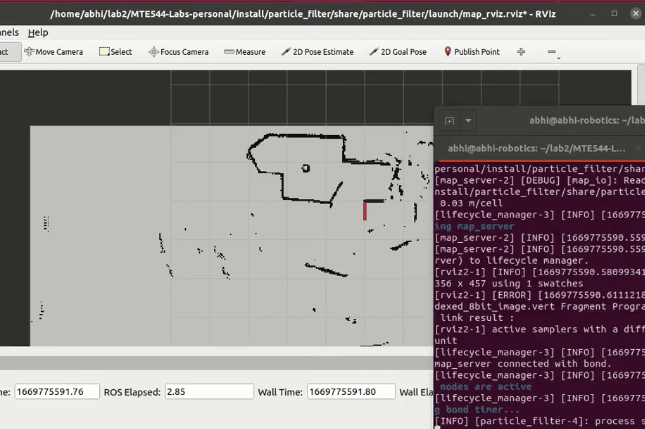The width and height of the screenshot is (645, 429).
Task: Minimize the RViz window
Action: tap(593, 14)
